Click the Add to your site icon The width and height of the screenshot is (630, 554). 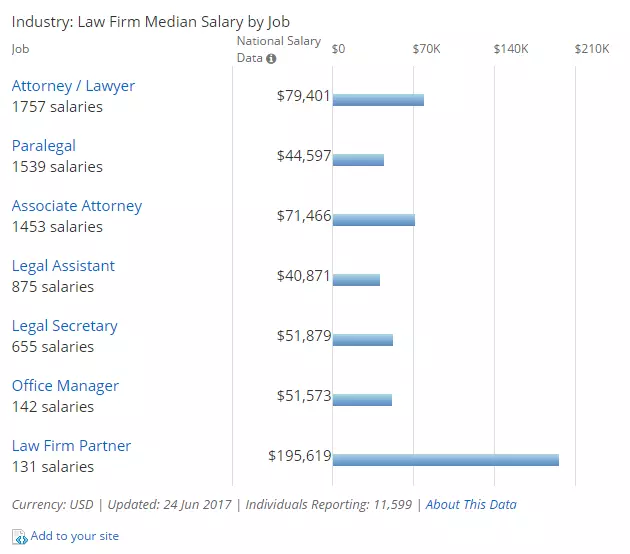tap(20, 537)
